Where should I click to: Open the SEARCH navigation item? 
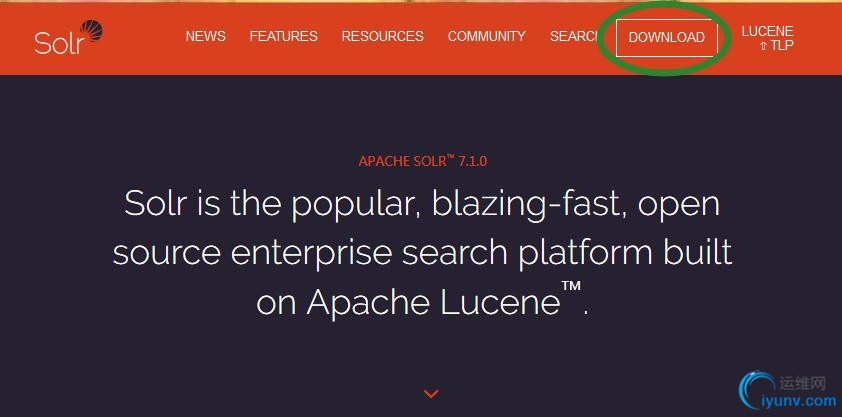[574, 36]
